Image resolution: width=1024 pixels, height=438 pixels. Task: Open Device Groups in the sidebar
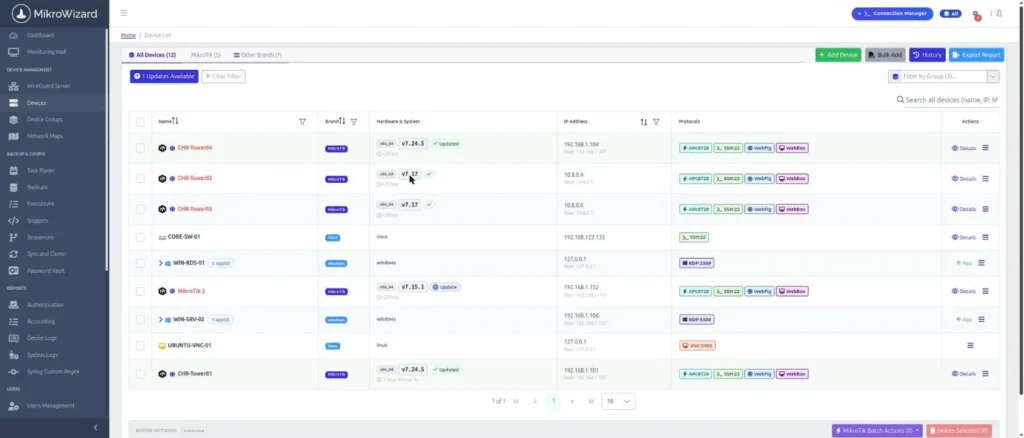[x=44, y=119]
